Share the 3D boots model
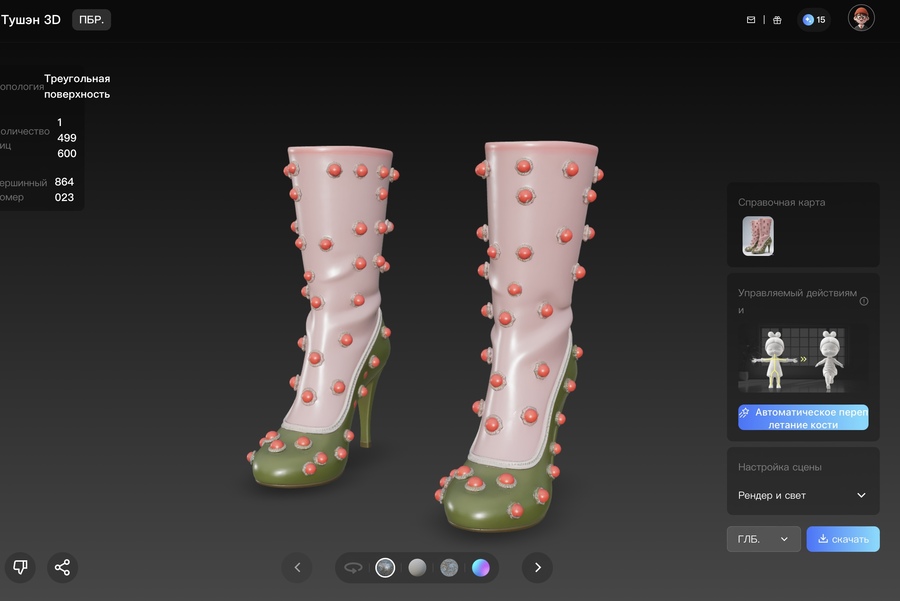This screenshot has height=601, width=900. point(62,567)
